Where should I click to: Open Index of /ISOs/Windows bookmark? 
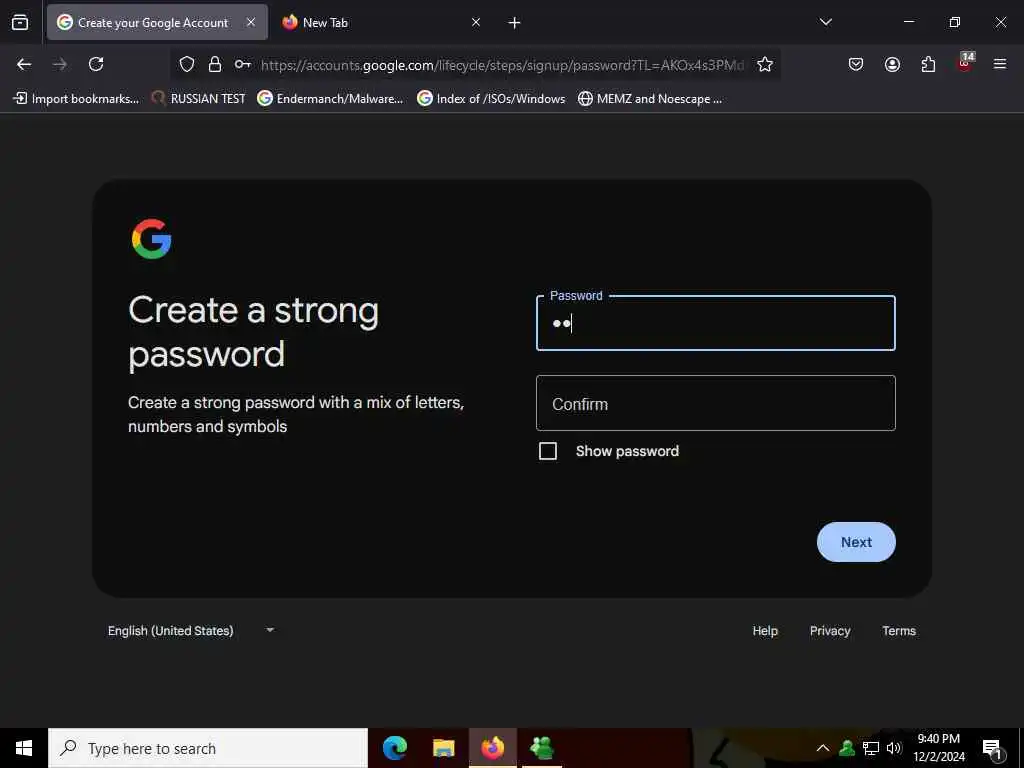click(491, 99)
